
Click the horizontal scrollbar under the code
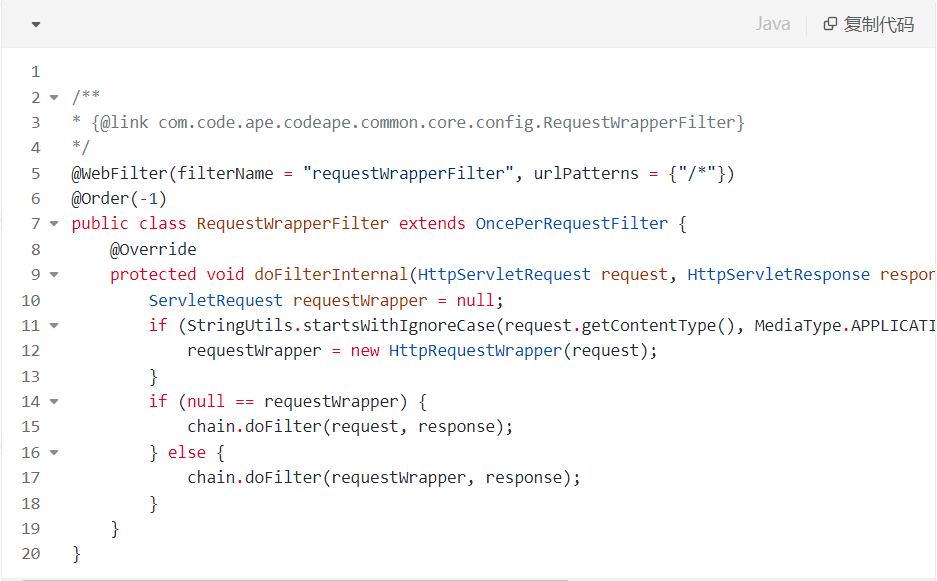point(295,579)
